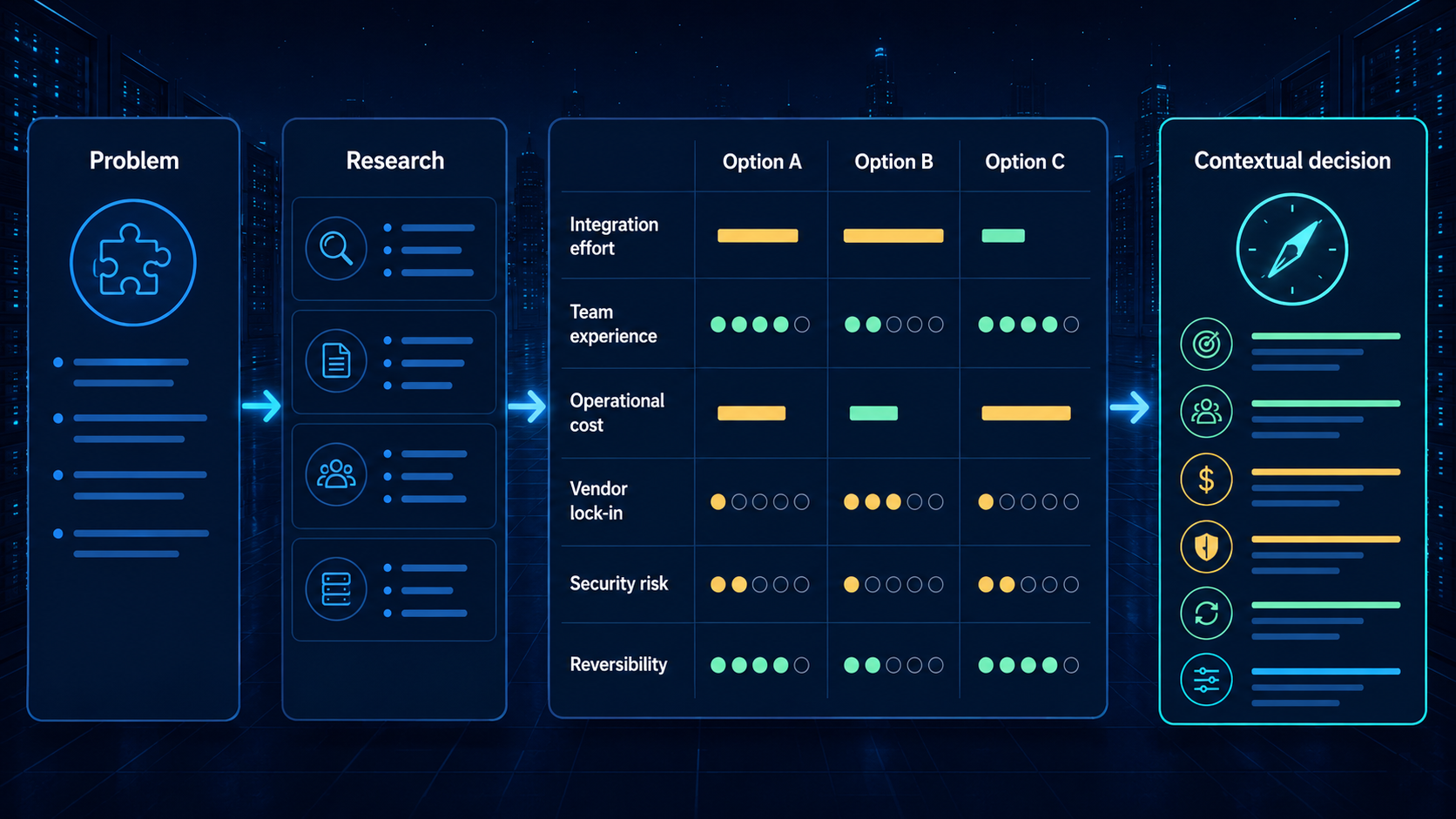This screenshot has height=819, width=1456.
Task: Click the green refresh cycle icon
Action: tap(1206, 614)
